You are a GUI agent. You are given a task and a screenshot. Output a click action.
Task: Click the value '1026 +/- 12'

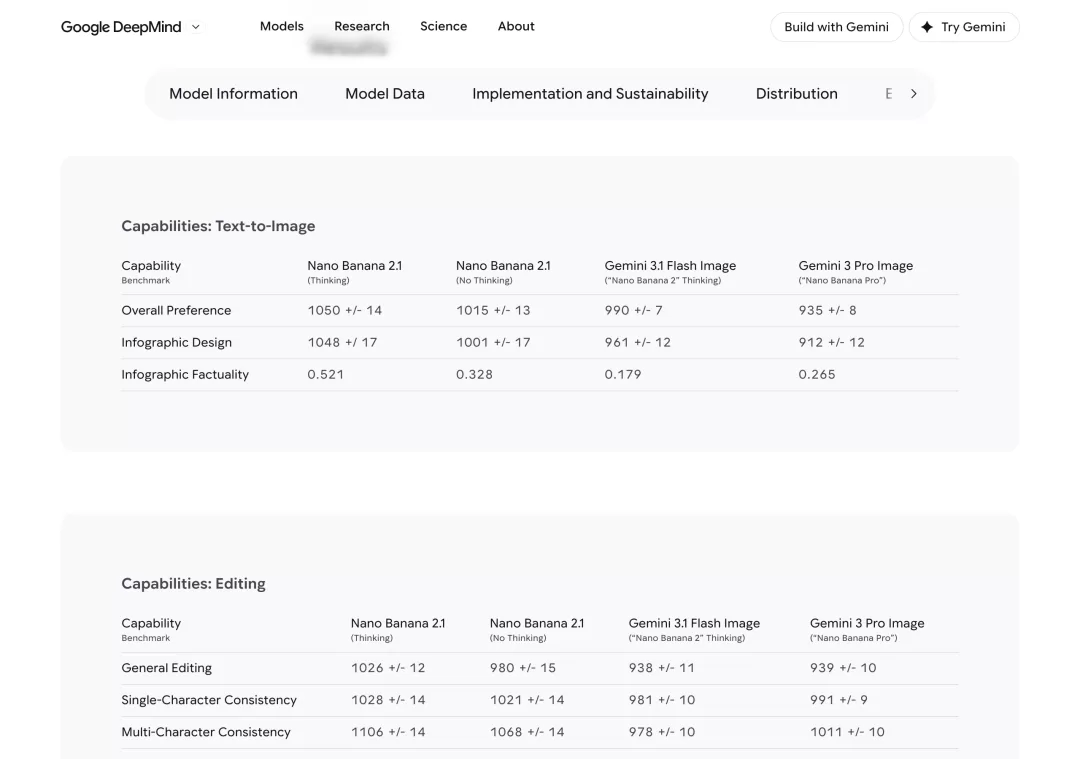(x=388, y=668)
